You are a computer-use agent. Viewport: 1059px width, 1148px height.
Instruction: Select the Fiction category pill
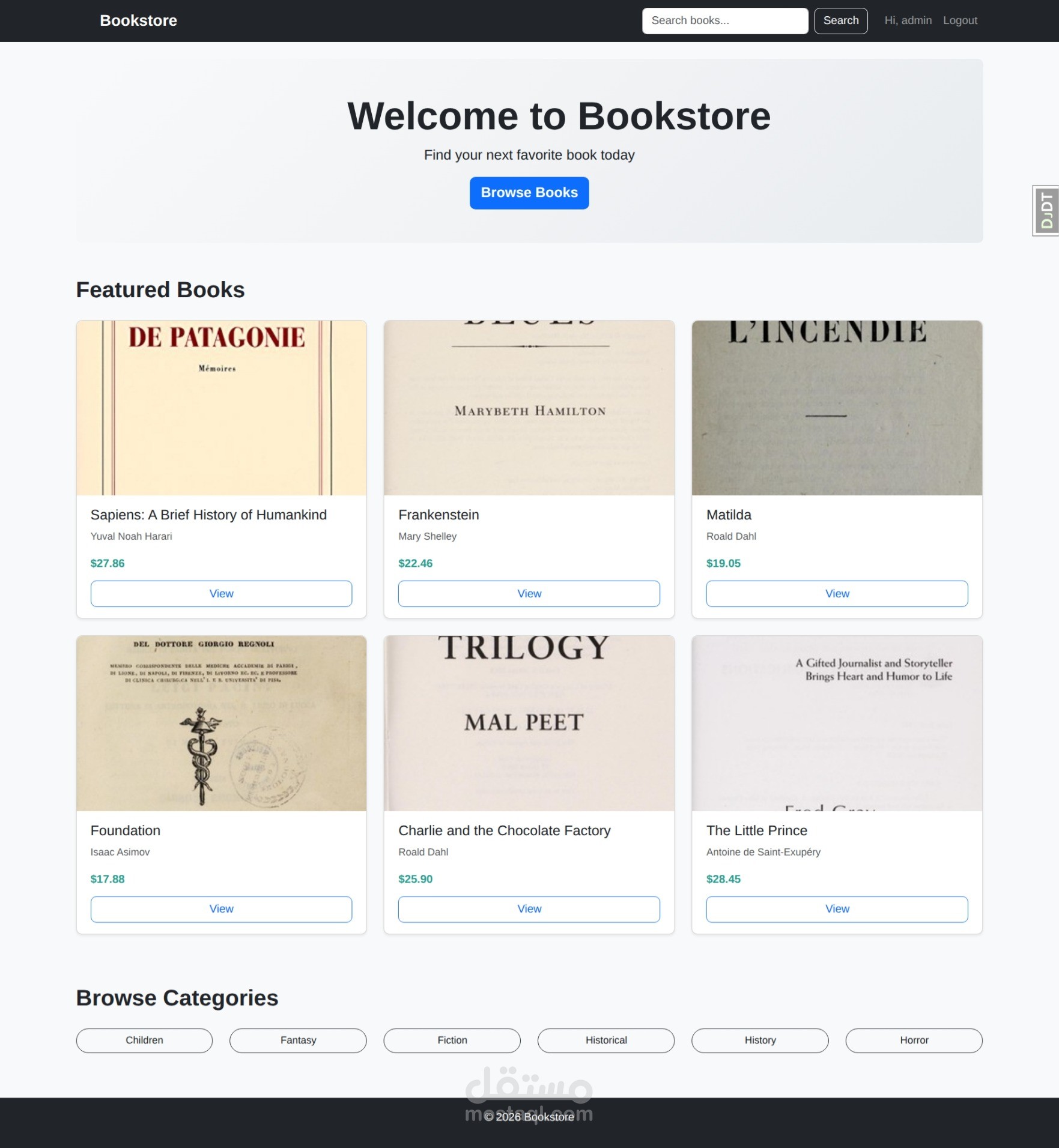pyautogui.click(x=452, y=1041)
